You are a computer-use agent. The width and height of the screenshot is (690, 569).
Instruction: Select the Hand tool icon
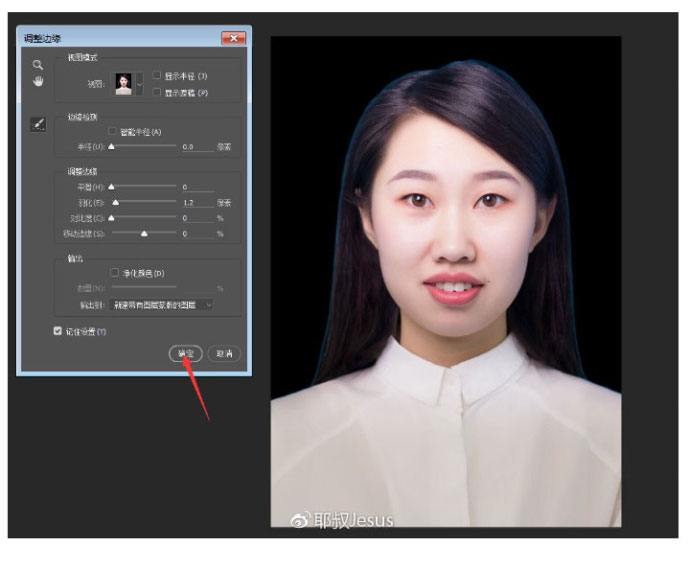coord(38,82)
